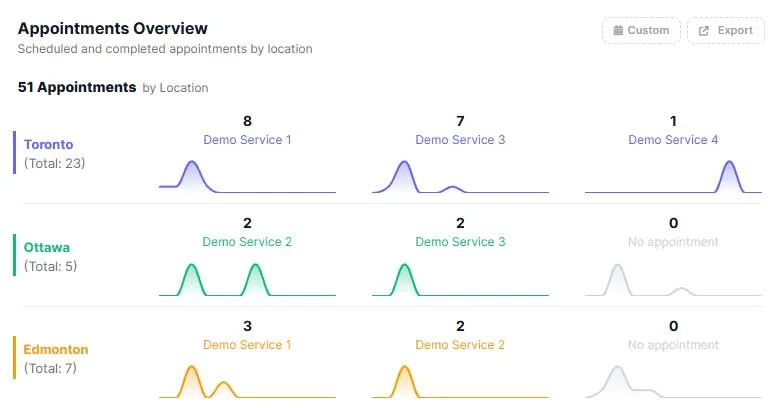Open Ottawa Demo Service 2 link
783x408 pixels.
pyautogui.click(x=247, y=242)
